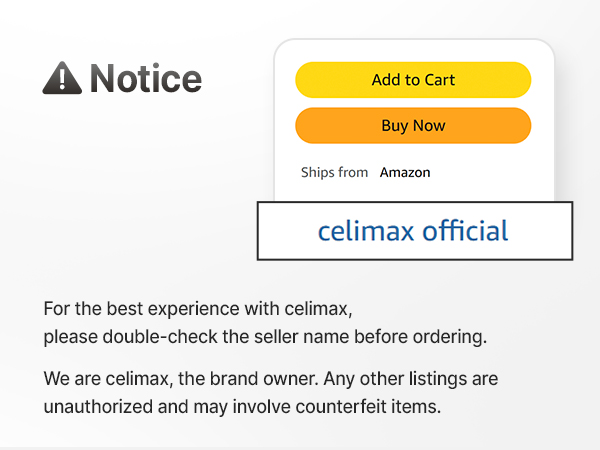Select the word 'unauthorized'

coord(98,406)
